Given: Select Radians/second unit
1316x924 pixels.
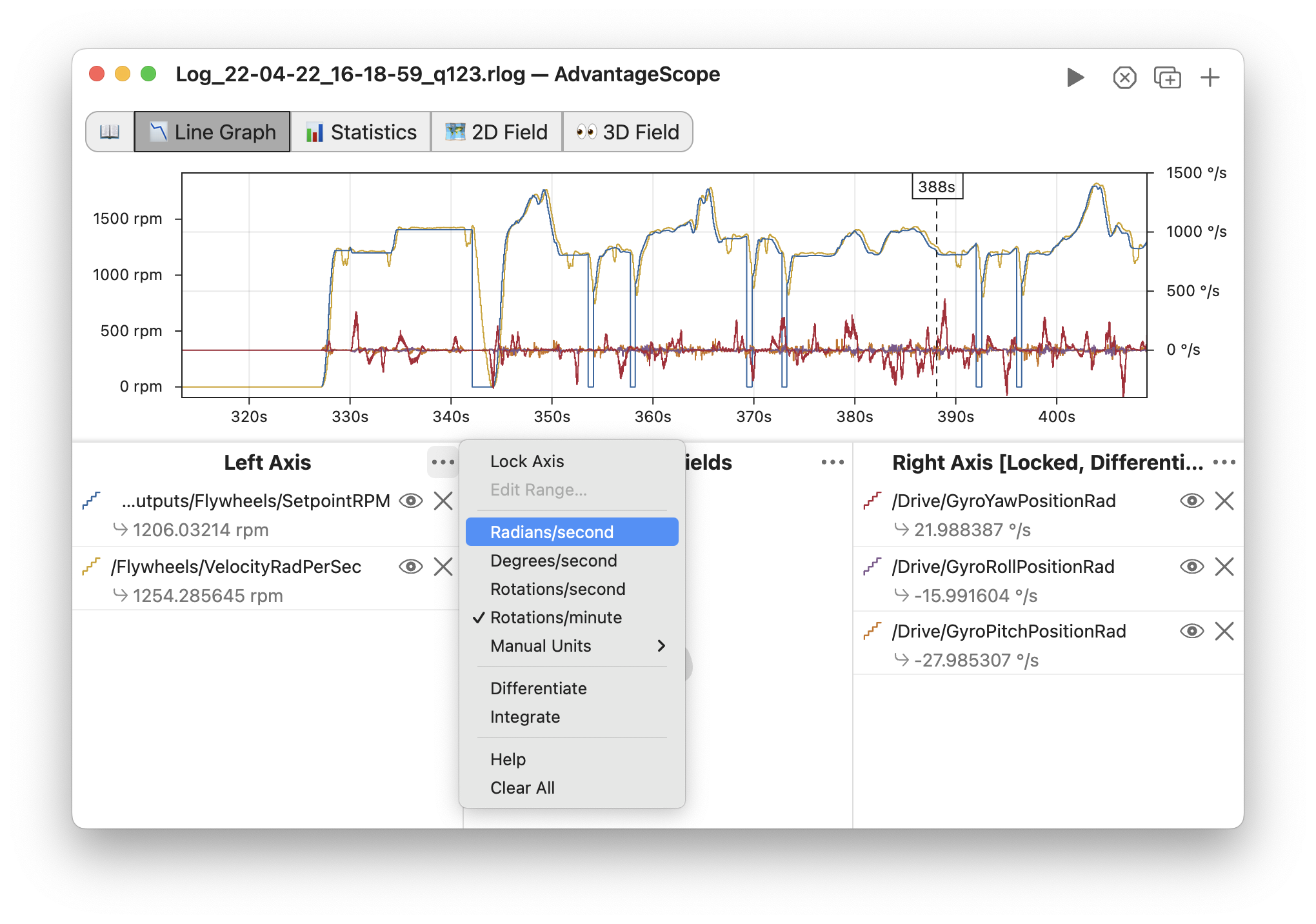Looking at the screenshot, I should 572,532.
